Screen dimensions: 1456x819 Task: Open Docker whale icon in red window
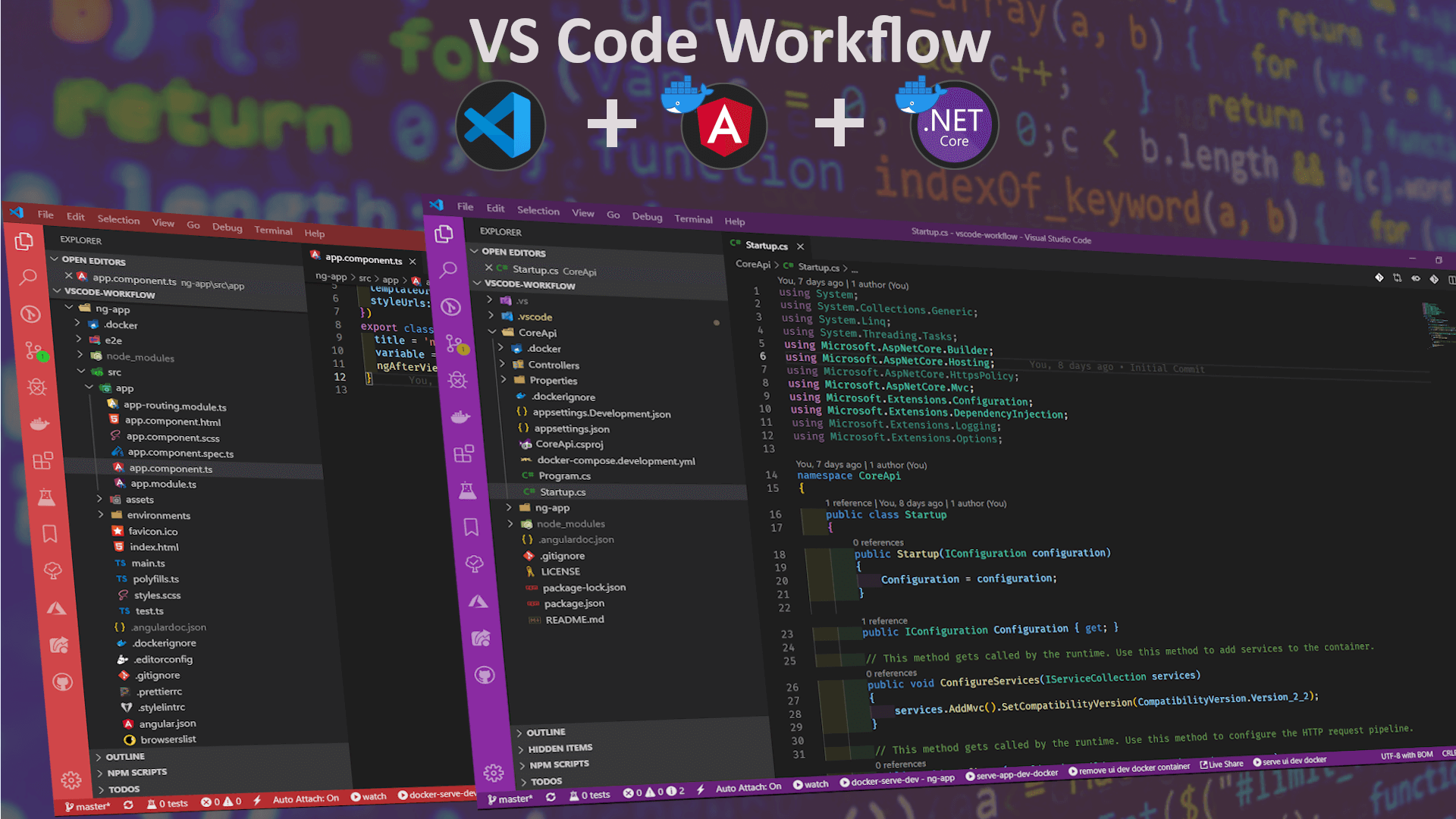[x=39, y=423]
